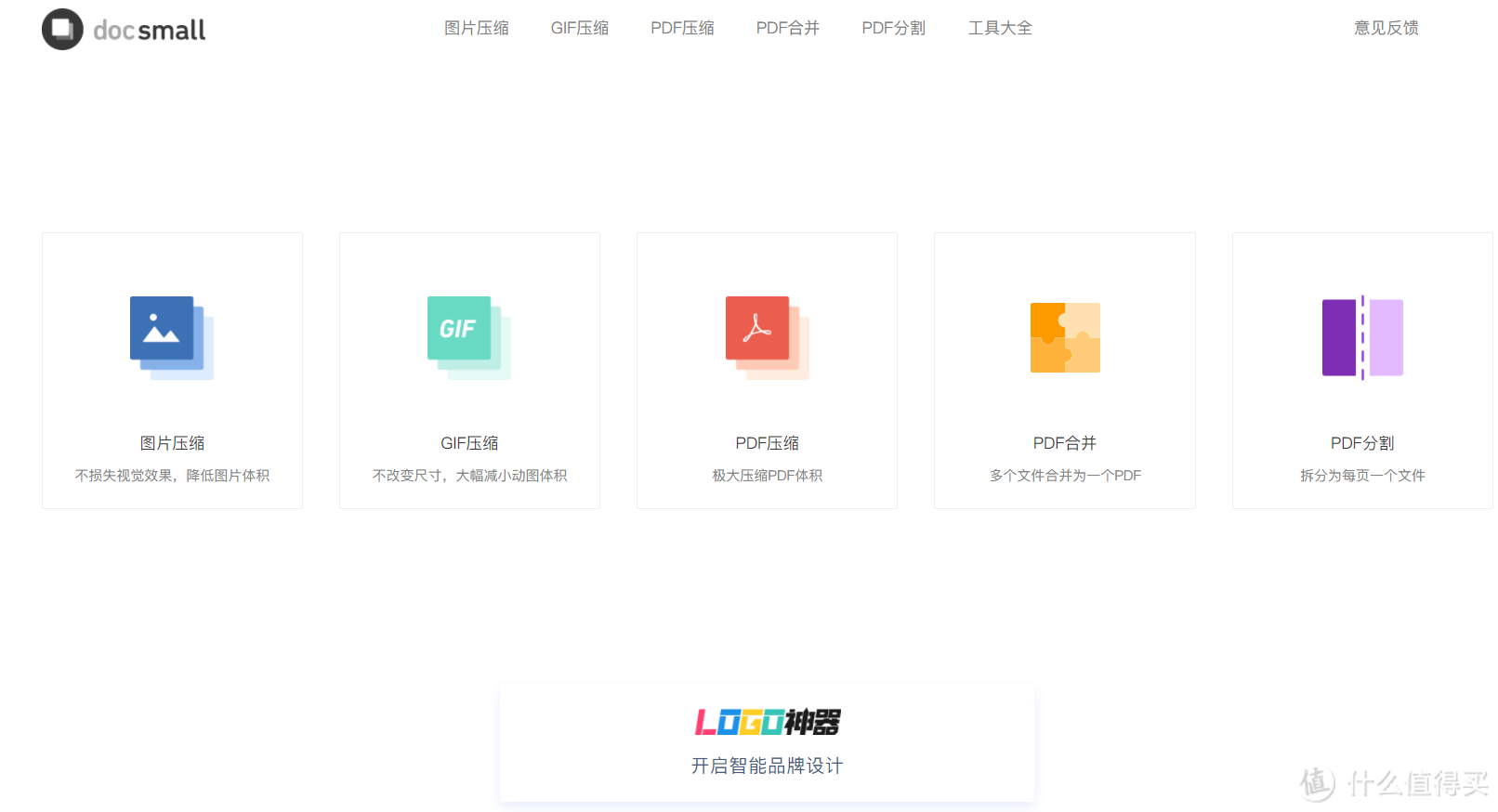This screenshot has height=812, width=1498.
Task: Click the 意见反馈 feedback link
Action: pos(1386,28)
